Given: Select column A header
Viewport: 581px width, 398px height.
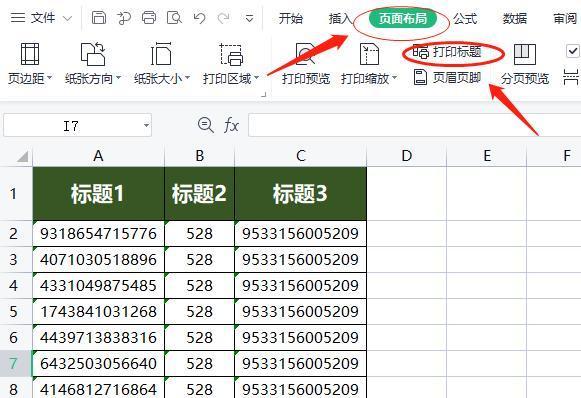Looking at the screenshot, I should (x=98, y=156).
